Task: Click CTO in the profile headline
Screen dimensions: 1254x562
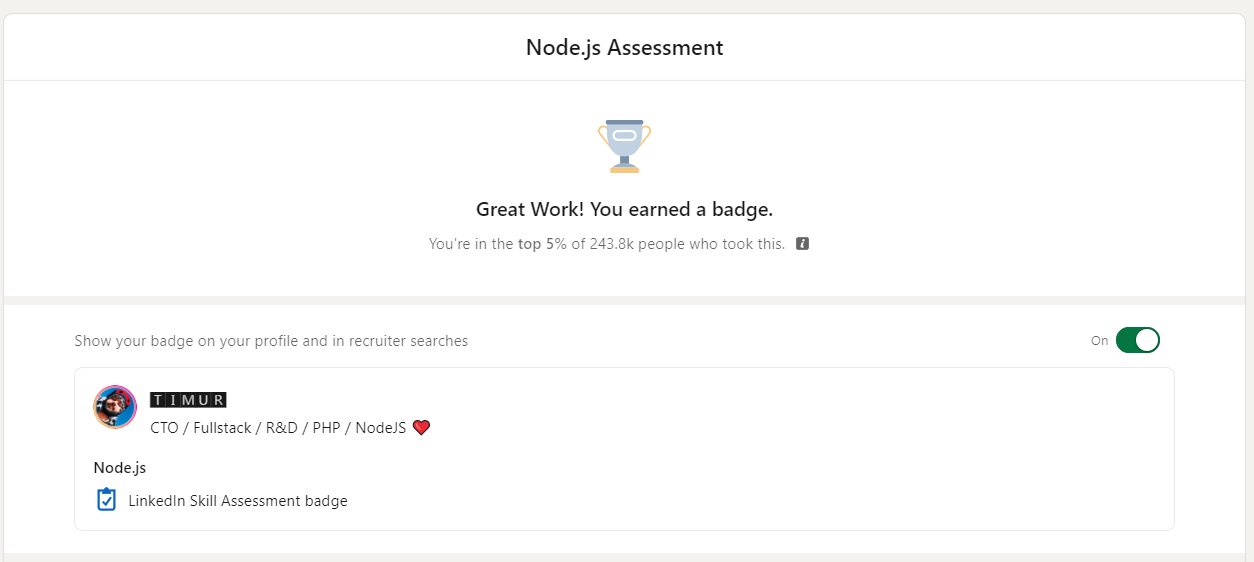Action: coord(164,428)
